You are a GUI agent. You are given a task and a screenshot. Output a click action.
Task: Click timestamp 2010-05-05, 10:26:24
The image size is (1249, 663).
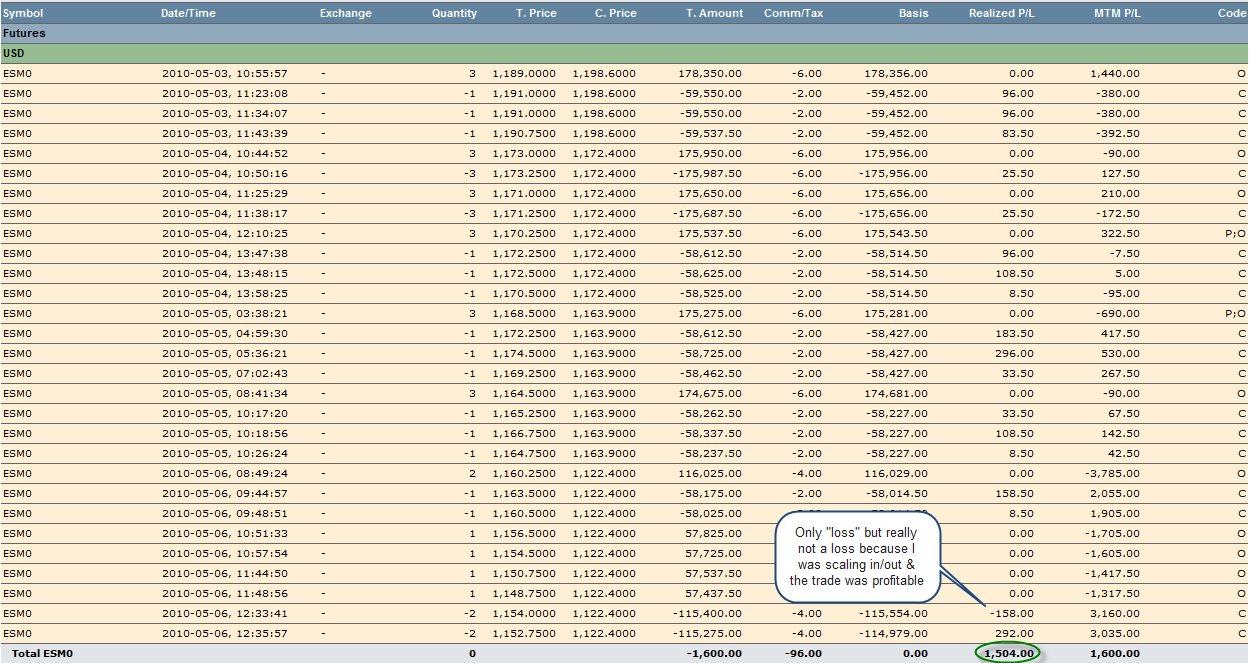[225, 453]
